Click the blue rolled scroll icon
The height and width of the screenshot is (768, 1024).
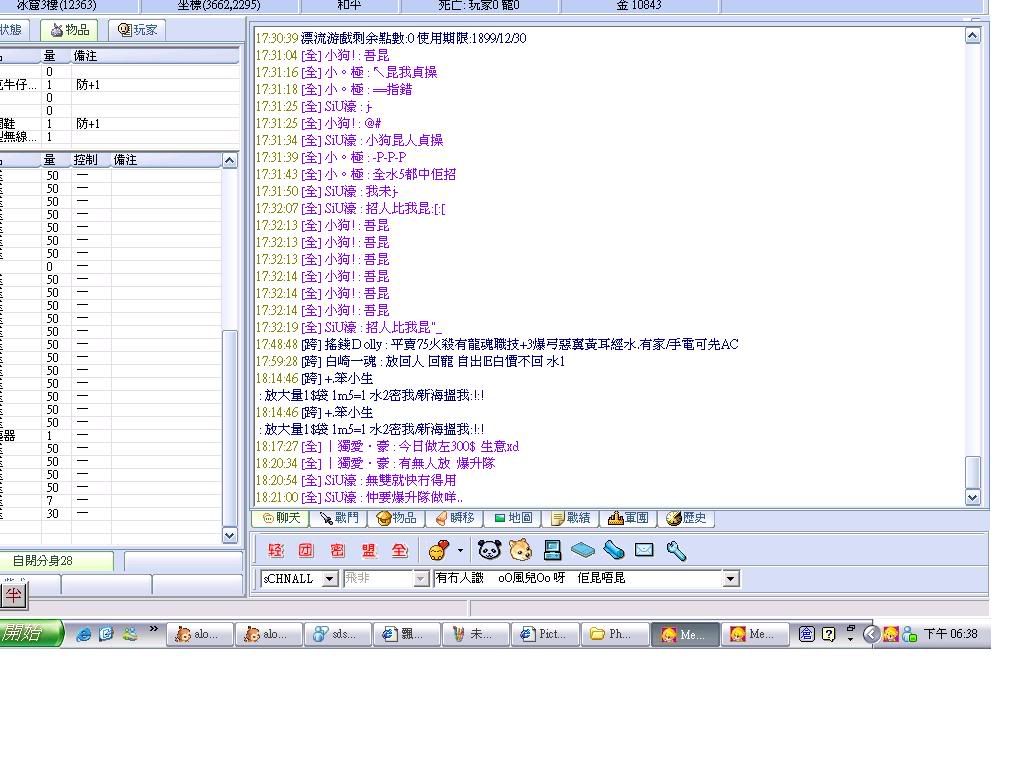[614, 550]
